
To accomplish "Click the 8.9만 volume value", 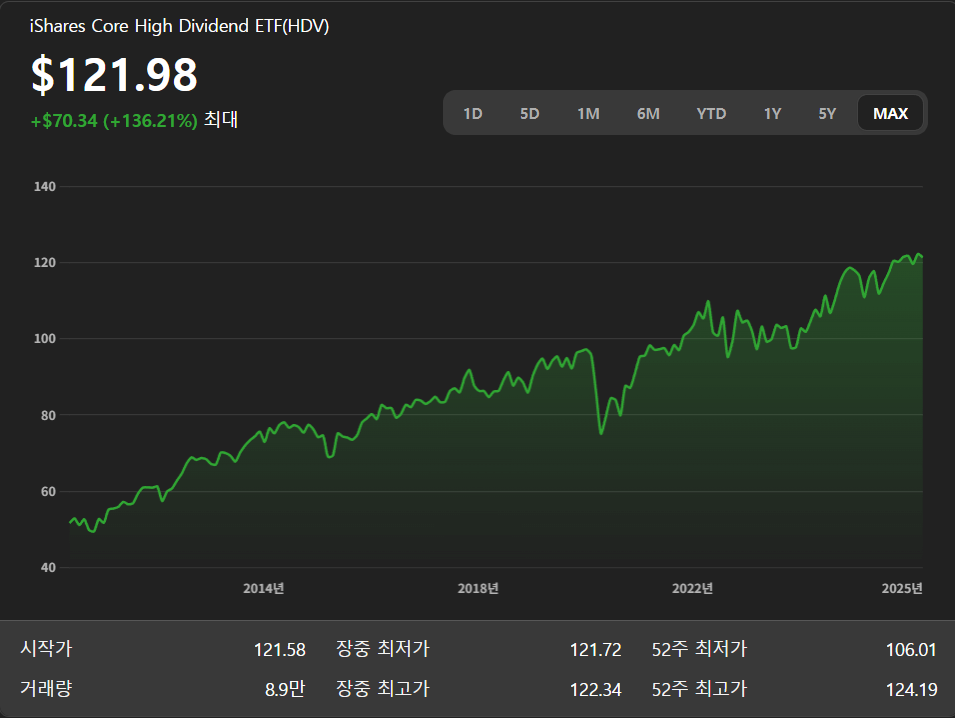I will pyautogui.click(x=285, y=689).
